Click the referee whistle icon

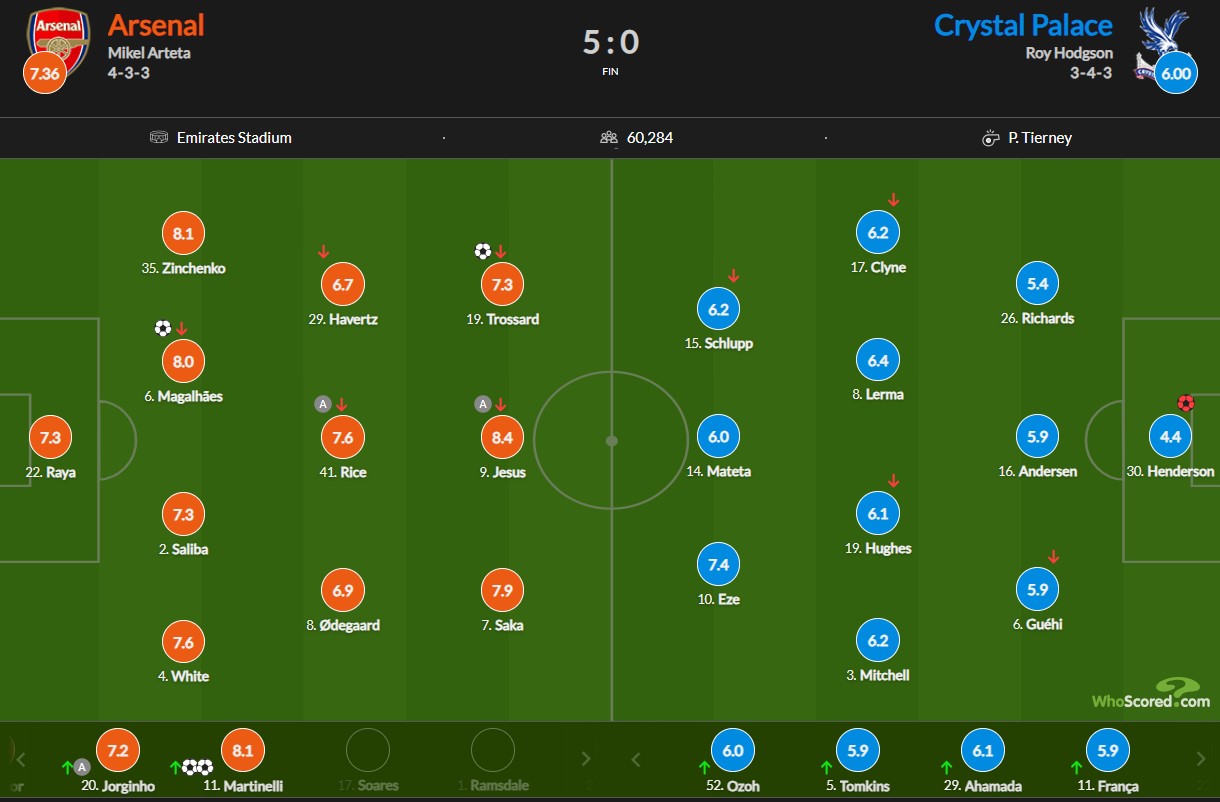click(x=990, y=138)
